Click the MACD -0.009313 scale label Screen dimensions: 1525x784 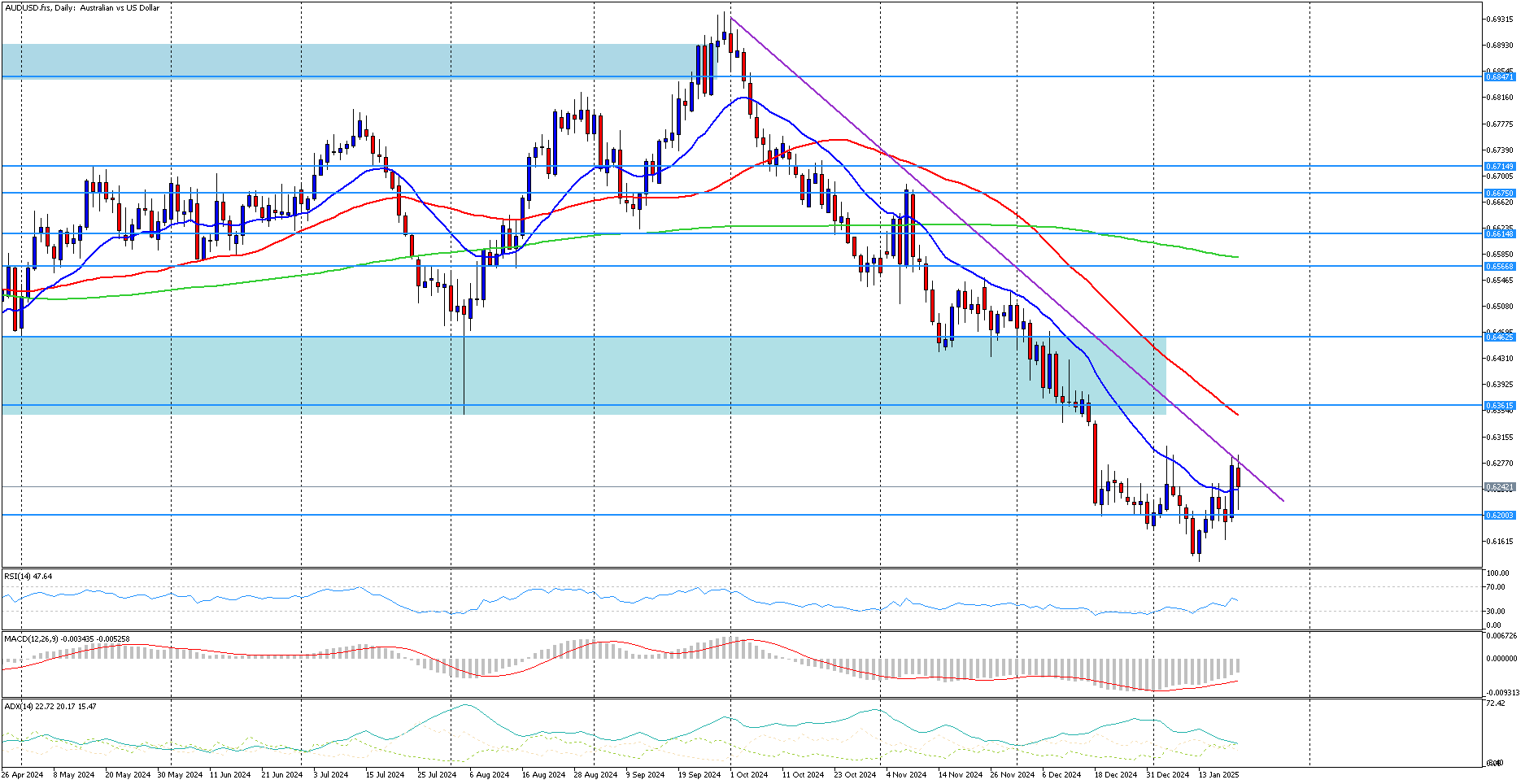(1501, 692)
